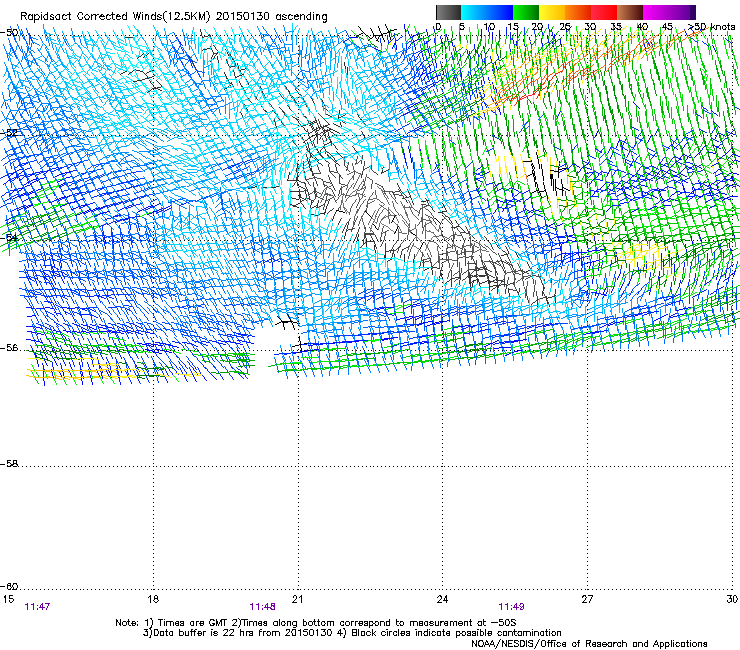Click the orange 25-30 knots color swatch
The width and height of the screenshot is (740, 650).
(578, 12)
